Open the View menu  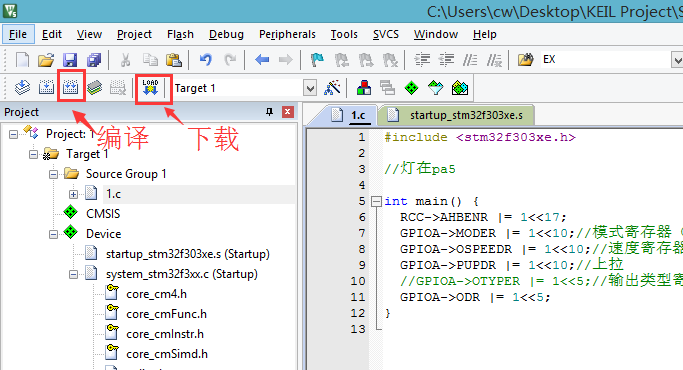pyautogui.click(x=89, y=34)
